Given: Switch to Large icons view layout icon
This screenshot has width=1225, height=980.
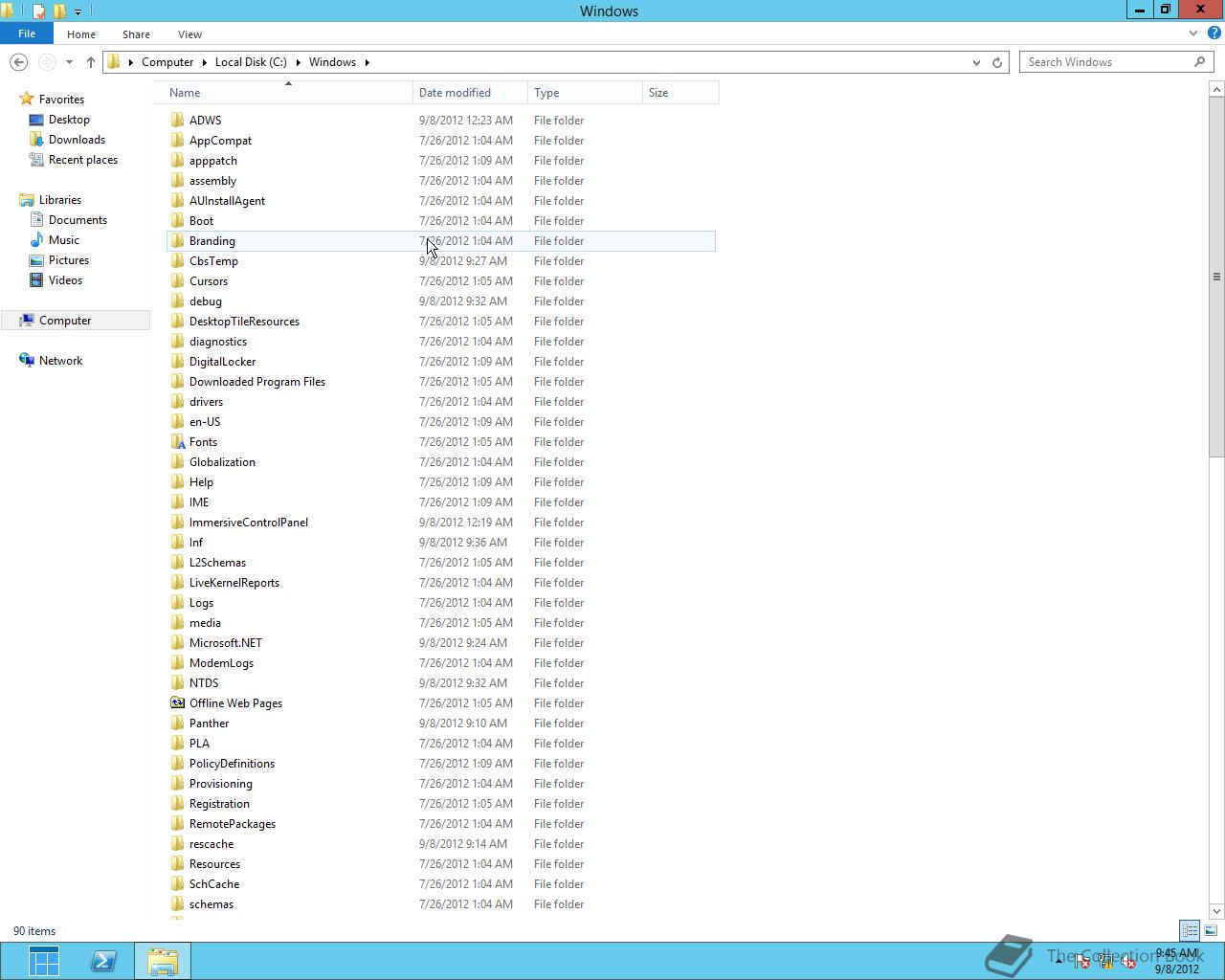Looking at the screenshot, I should coord(1211,930).
